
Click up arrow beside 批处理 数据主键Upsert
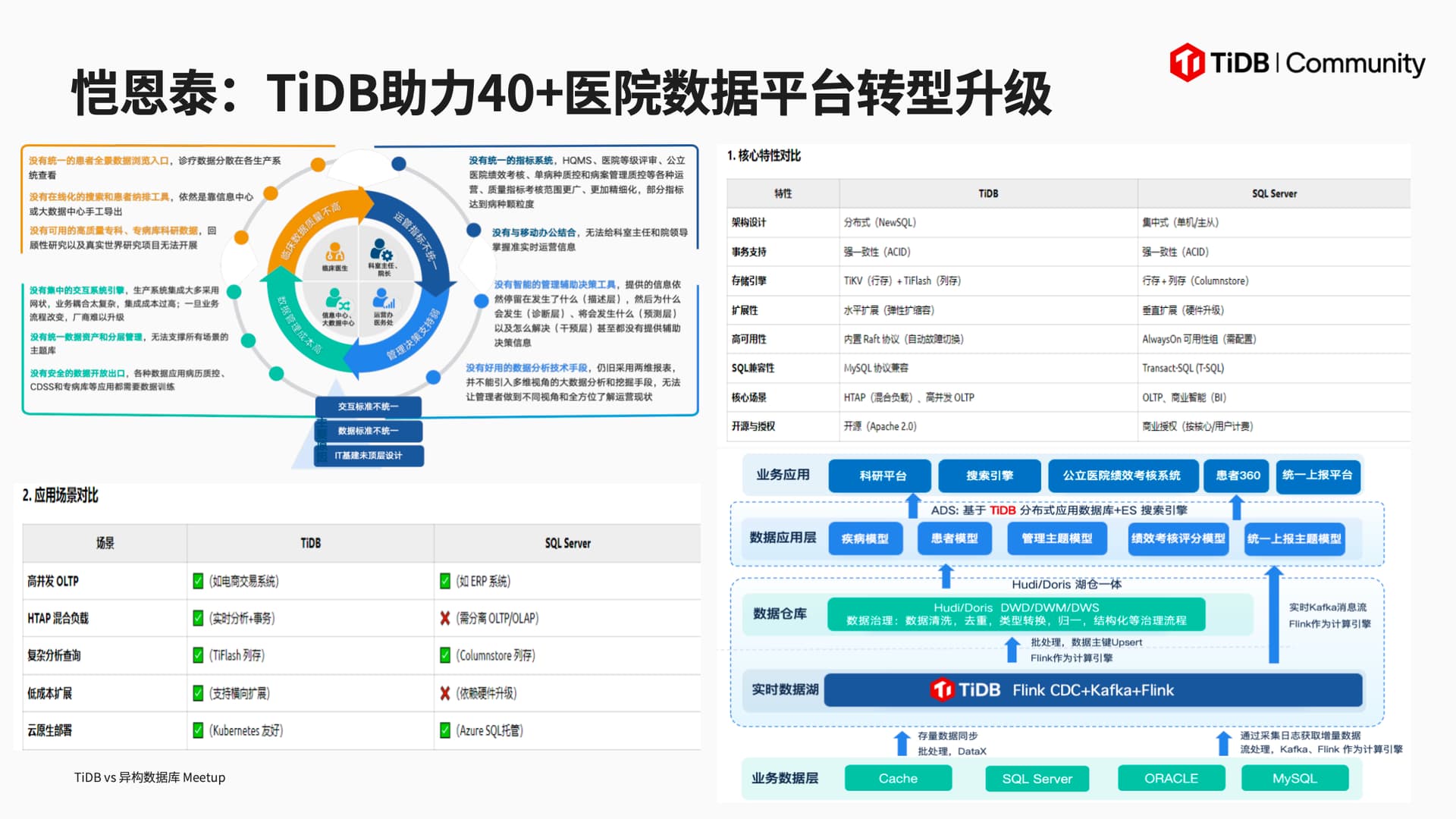[1012, 650]
